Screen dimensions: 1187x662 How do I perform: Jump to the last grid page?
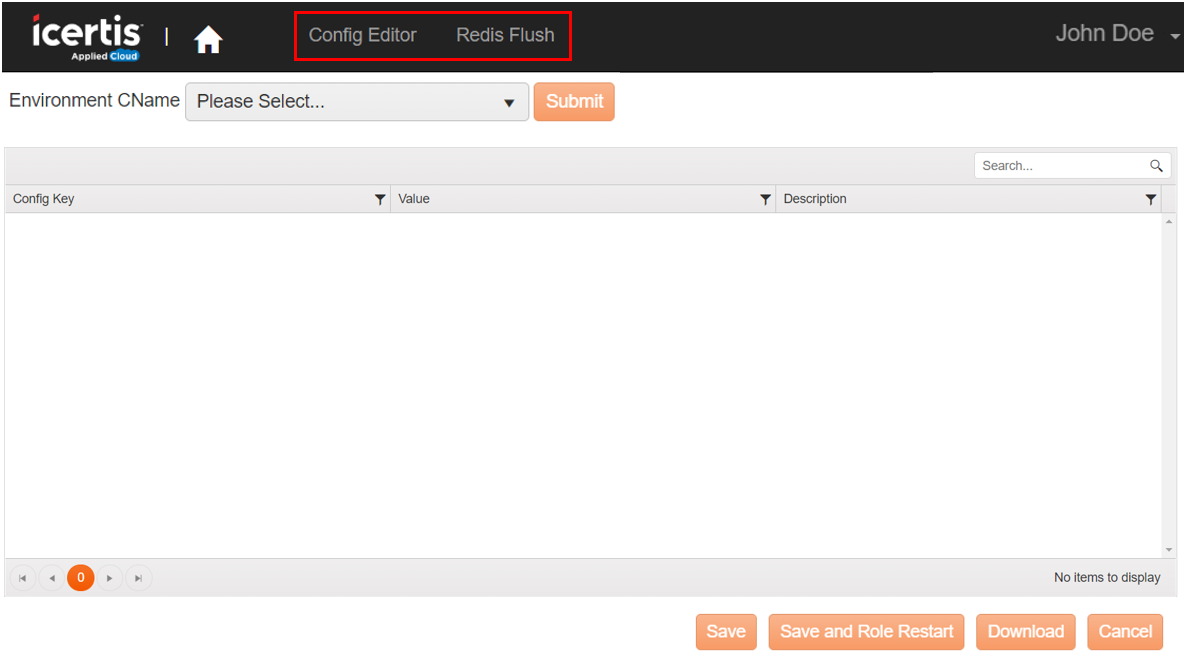[x=139, y=578]
